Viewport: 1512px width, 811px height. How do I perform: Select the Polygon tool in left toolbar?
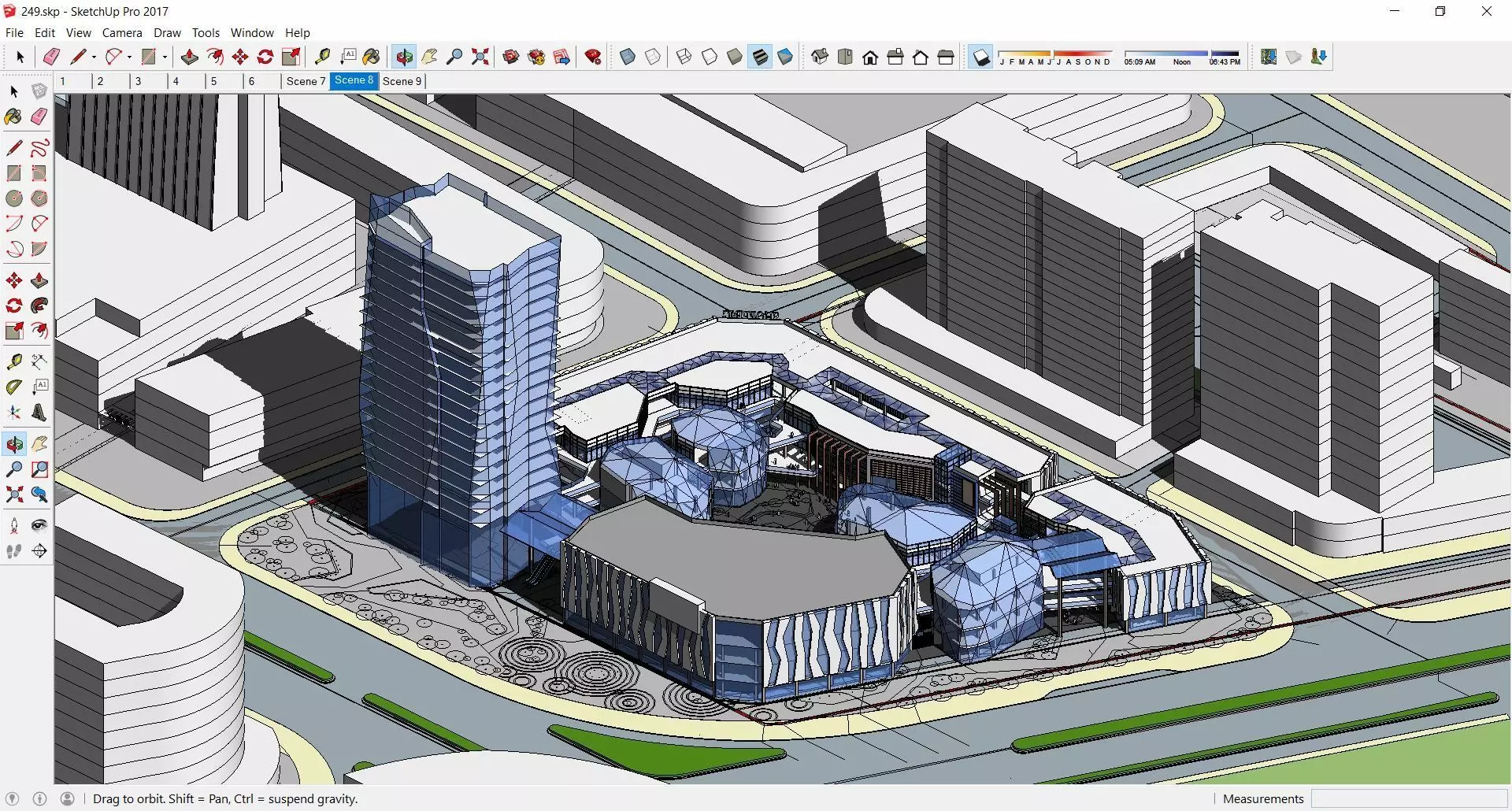(x=39, y=198)
